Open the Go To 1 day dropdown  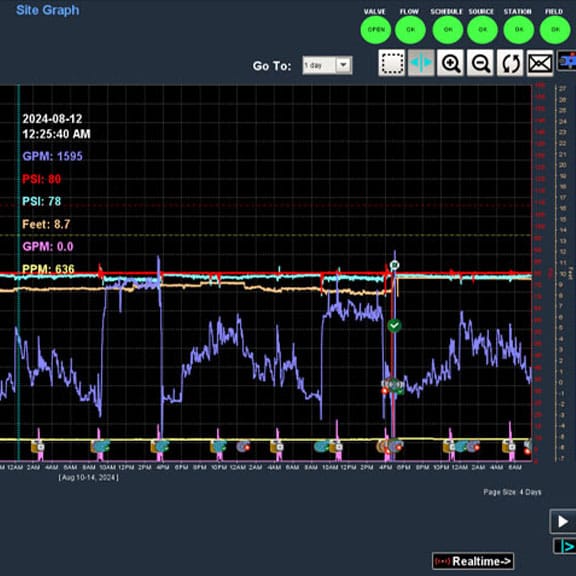(x=327, y=65)
